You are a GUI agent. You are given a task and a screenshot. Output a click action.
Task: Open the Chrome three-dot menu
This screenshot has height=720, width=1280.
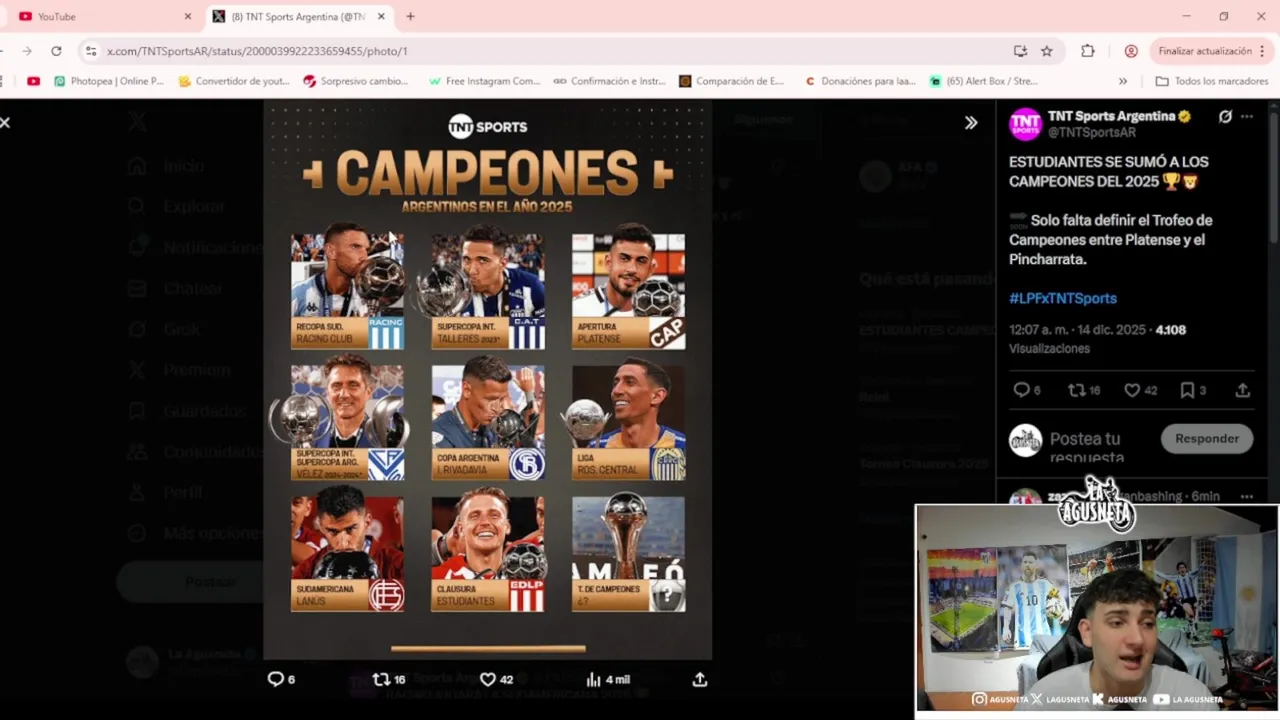pyautogui.click(x=1262, y=51)
